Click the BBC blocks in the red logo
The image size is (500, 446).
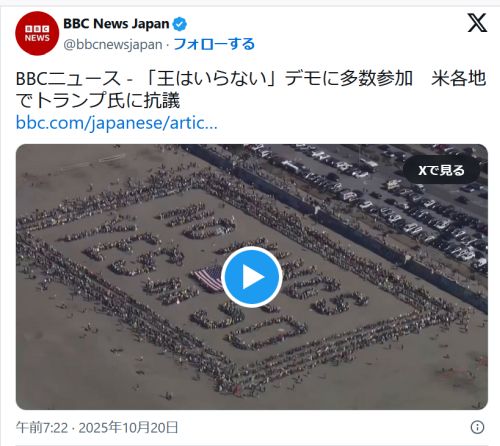tap(37, 29)
